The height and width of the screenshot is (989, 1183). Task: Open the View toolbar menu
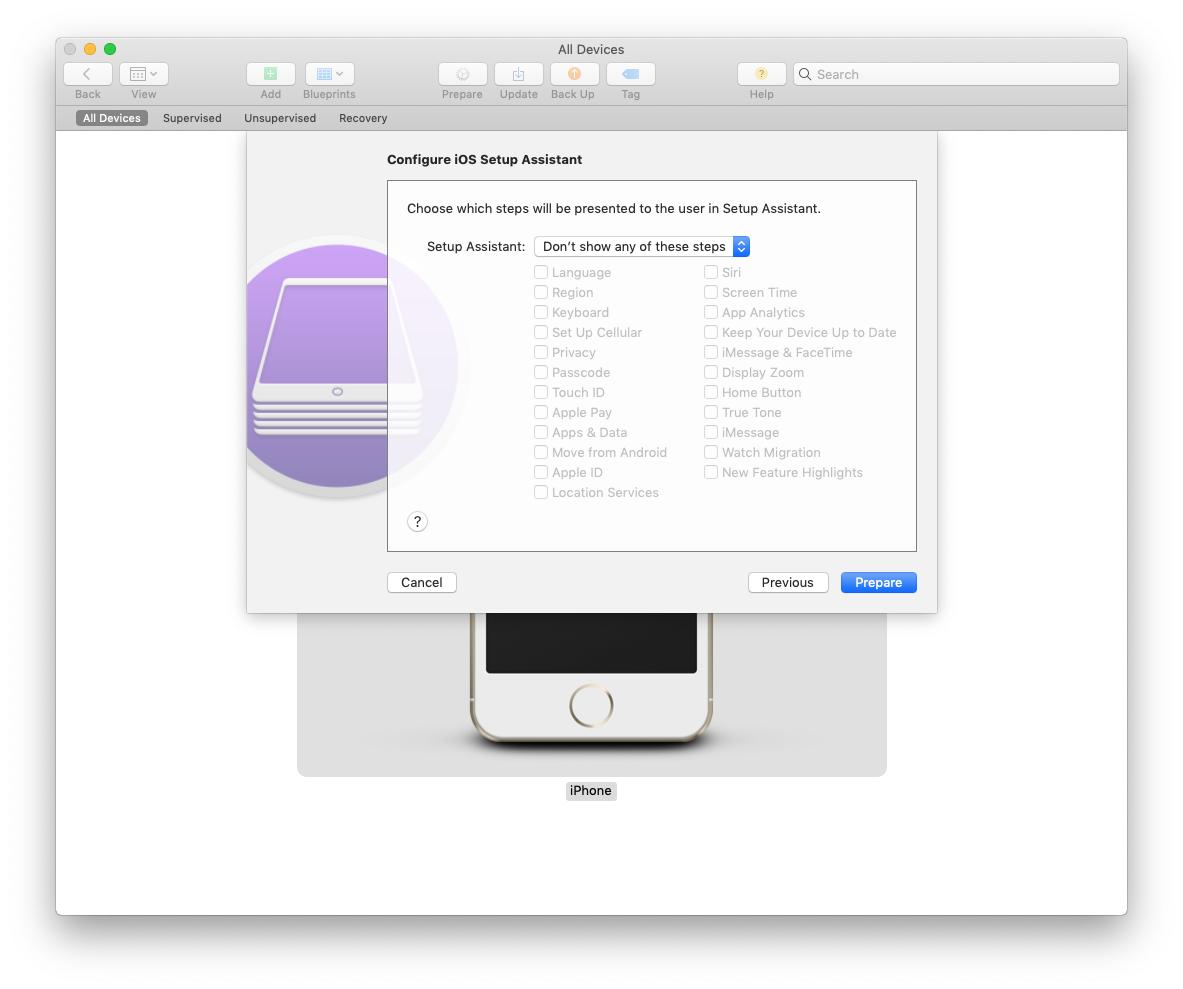[143, 74]
